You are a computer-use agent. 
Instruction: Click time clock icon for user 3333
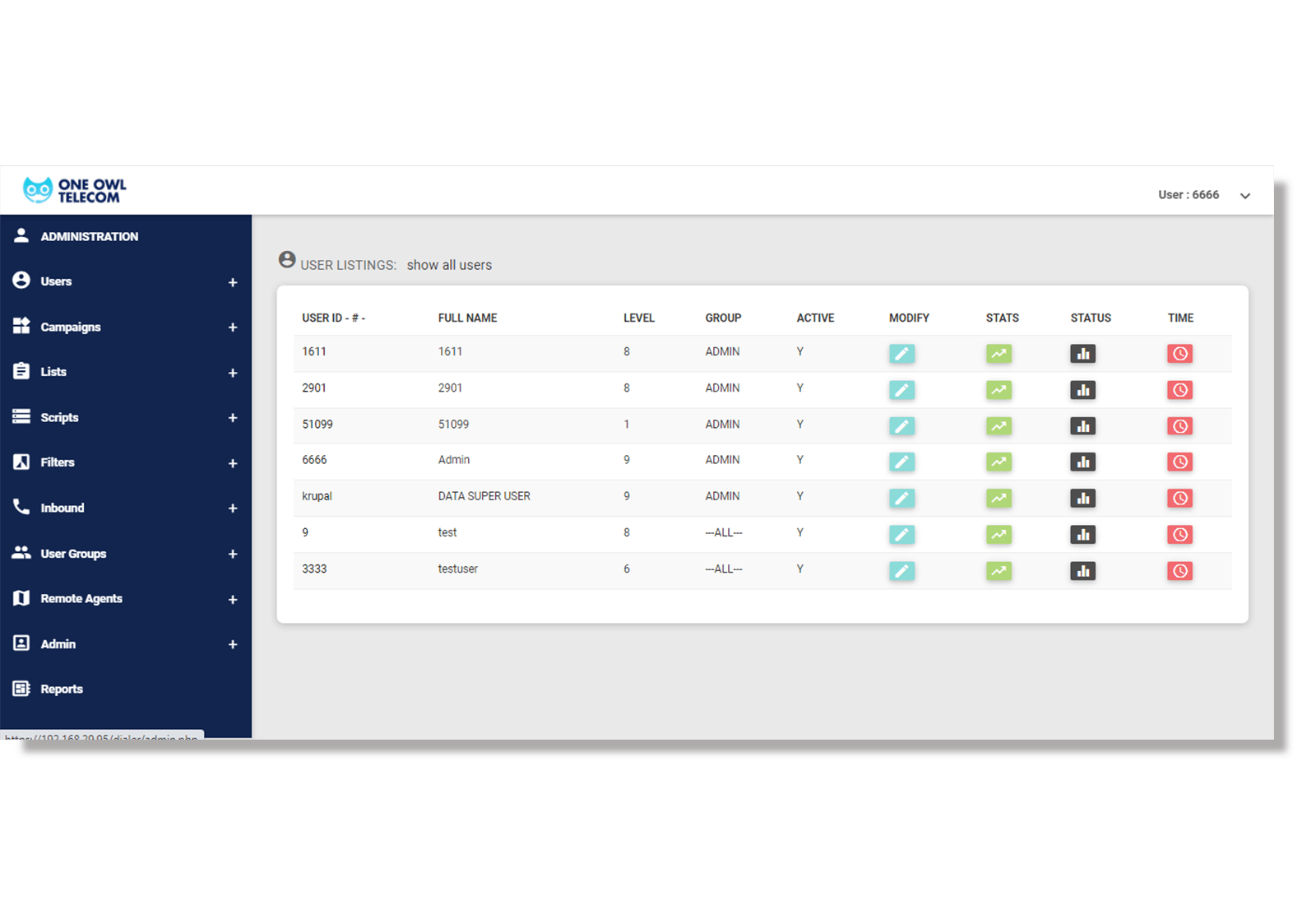1179,571
